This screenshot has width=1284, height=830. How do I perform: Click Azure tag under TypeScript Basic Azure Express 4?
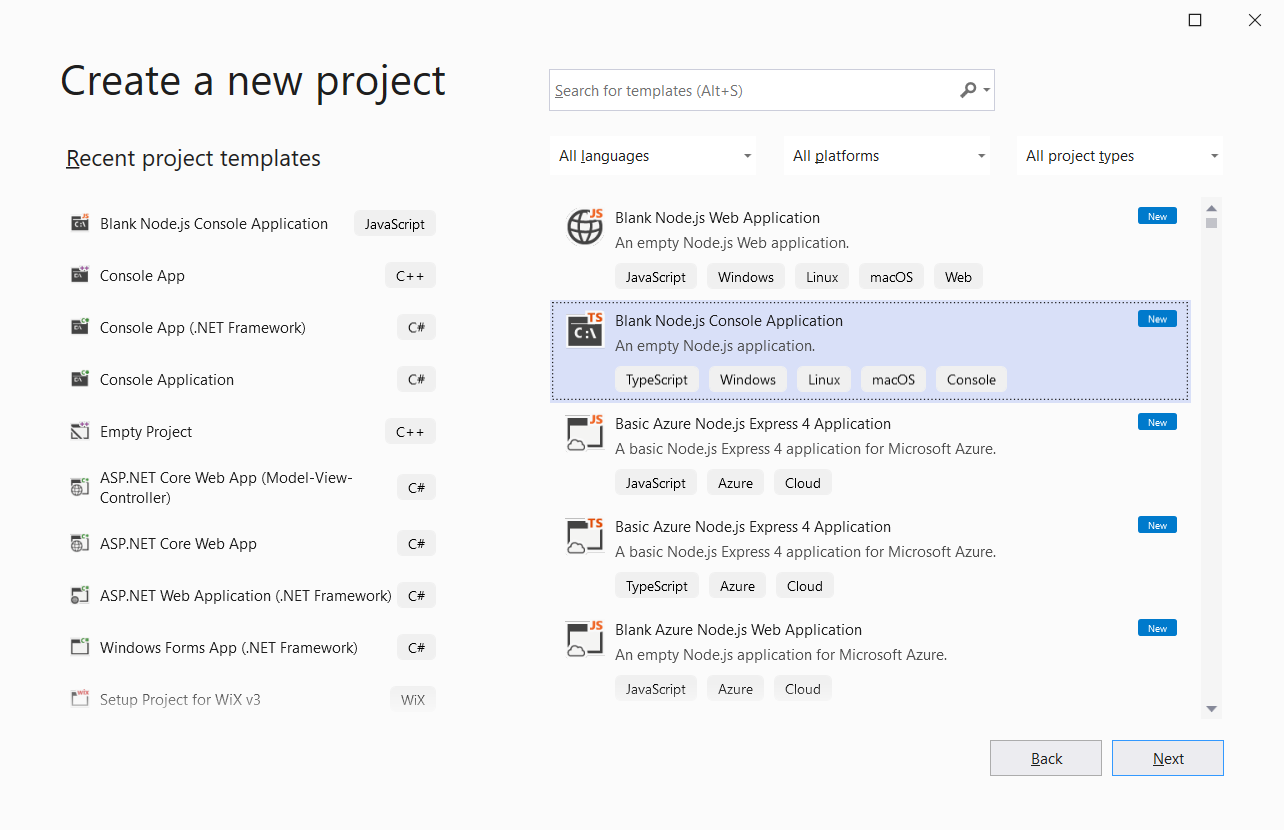[x=737, y=586]
